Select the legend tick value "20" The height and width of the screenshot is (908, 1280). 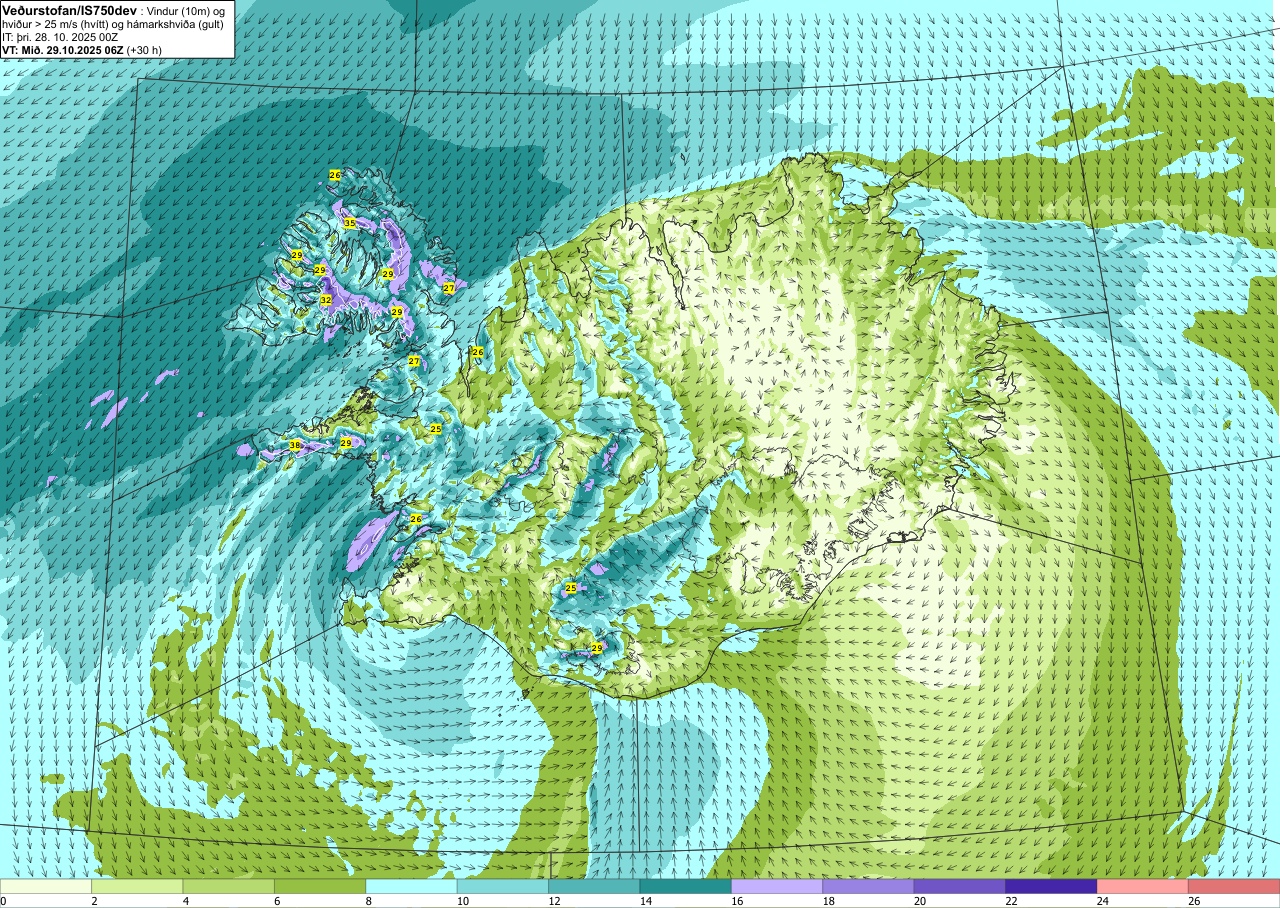pyautogui.click(x=919, y=901)
